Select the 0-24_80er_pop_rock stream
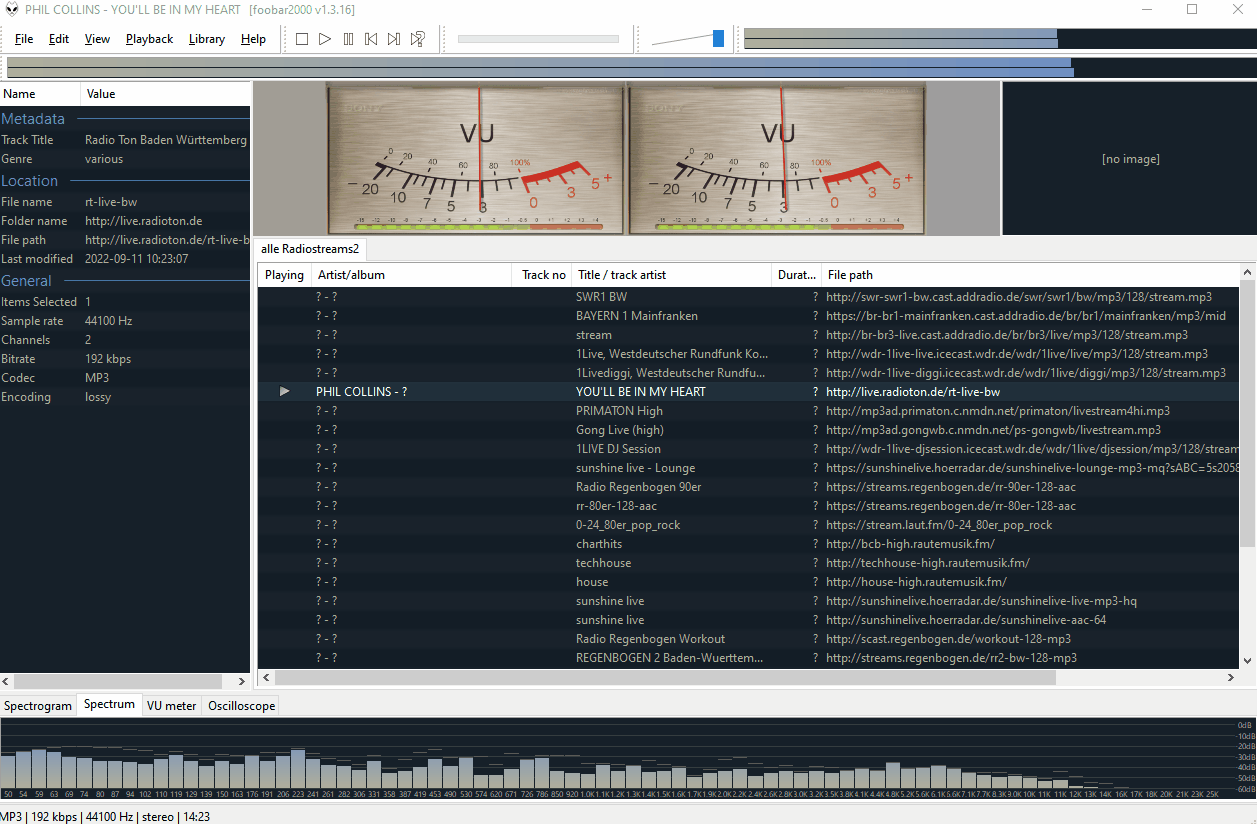The width and height of the screenshot is (1257, 824). tap(748, 525)
